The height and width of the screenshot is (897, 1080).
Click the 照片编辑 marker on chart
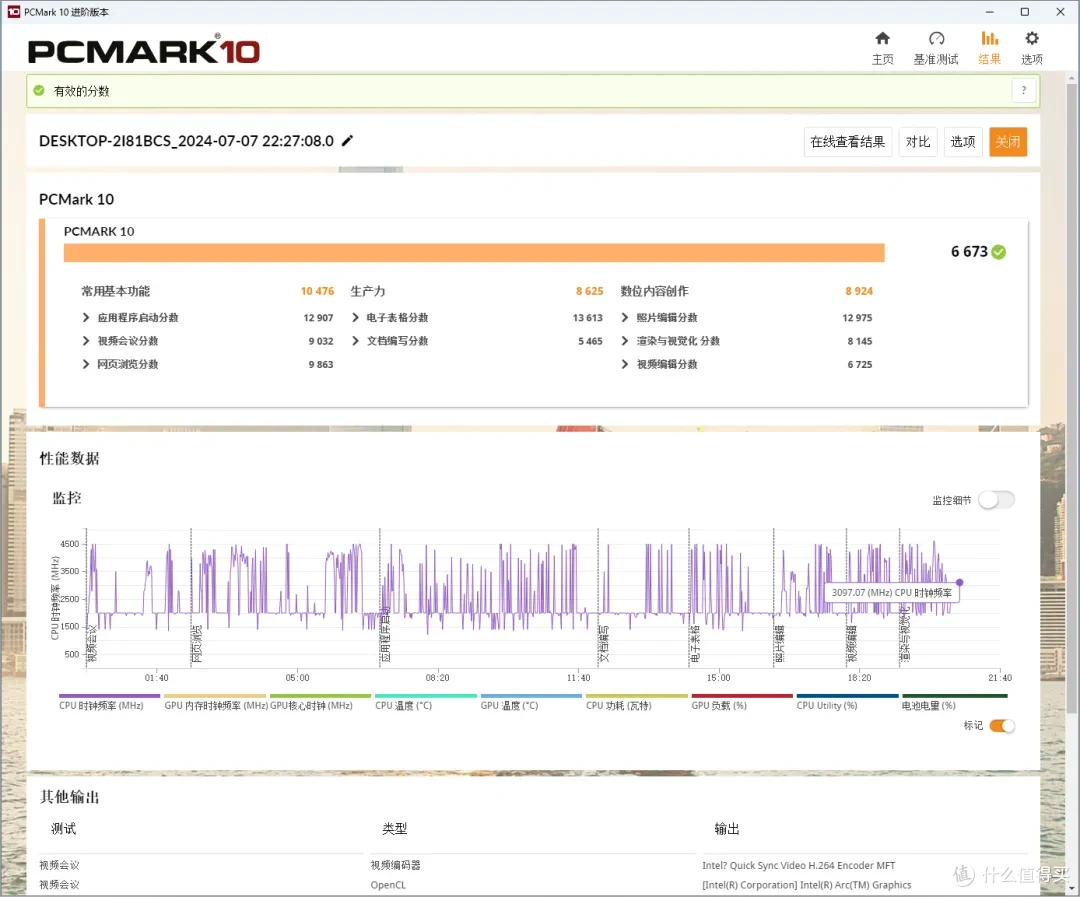pyautogui.click(x=780, y=643)
